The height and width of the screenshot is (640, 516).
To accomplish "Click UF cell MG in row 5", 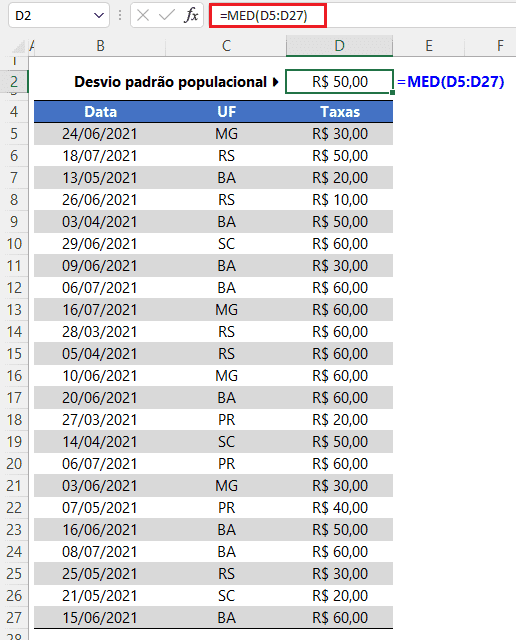I will (x=226, y=134).
